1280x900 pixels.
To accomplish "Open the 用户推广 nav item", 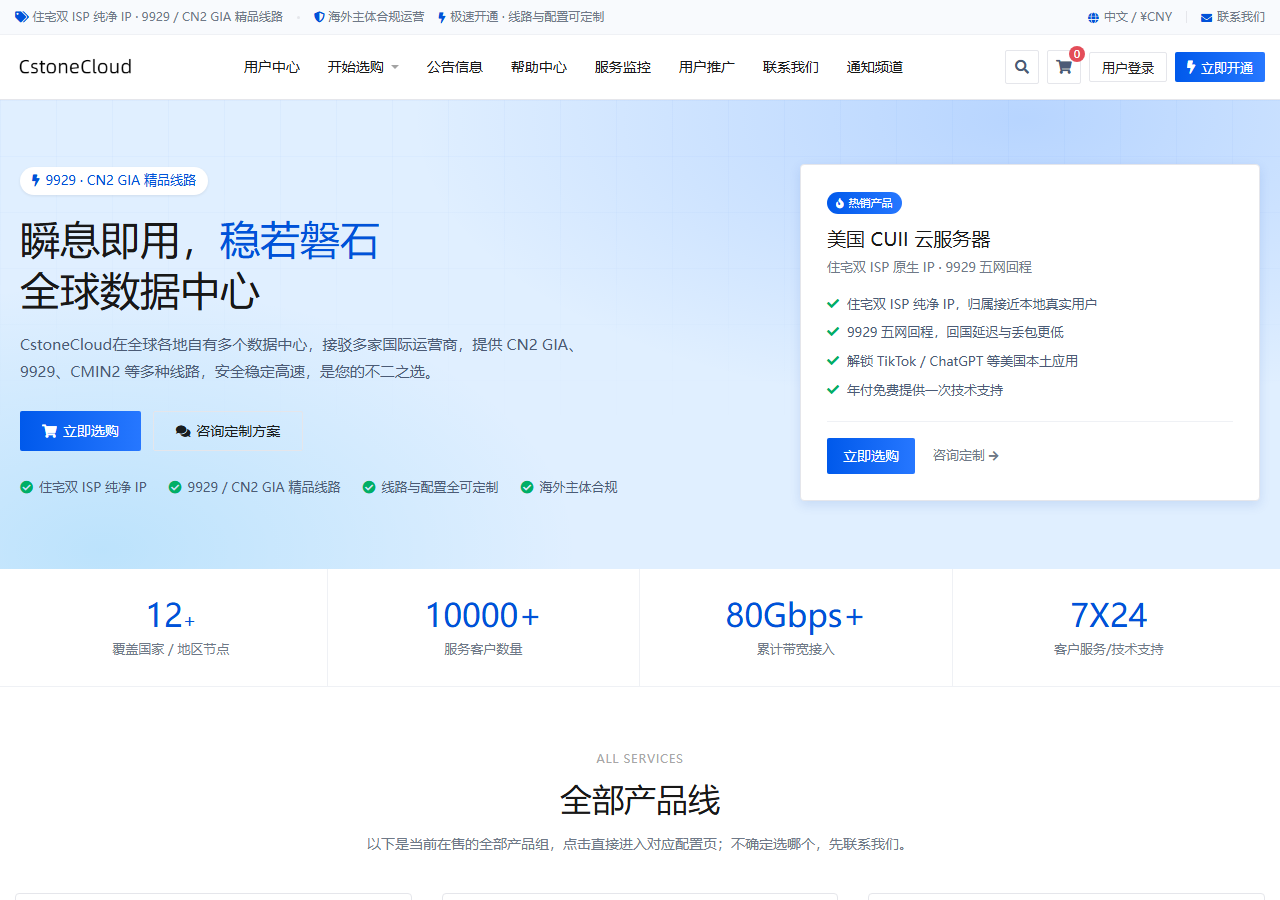I will tap(707, 67).
